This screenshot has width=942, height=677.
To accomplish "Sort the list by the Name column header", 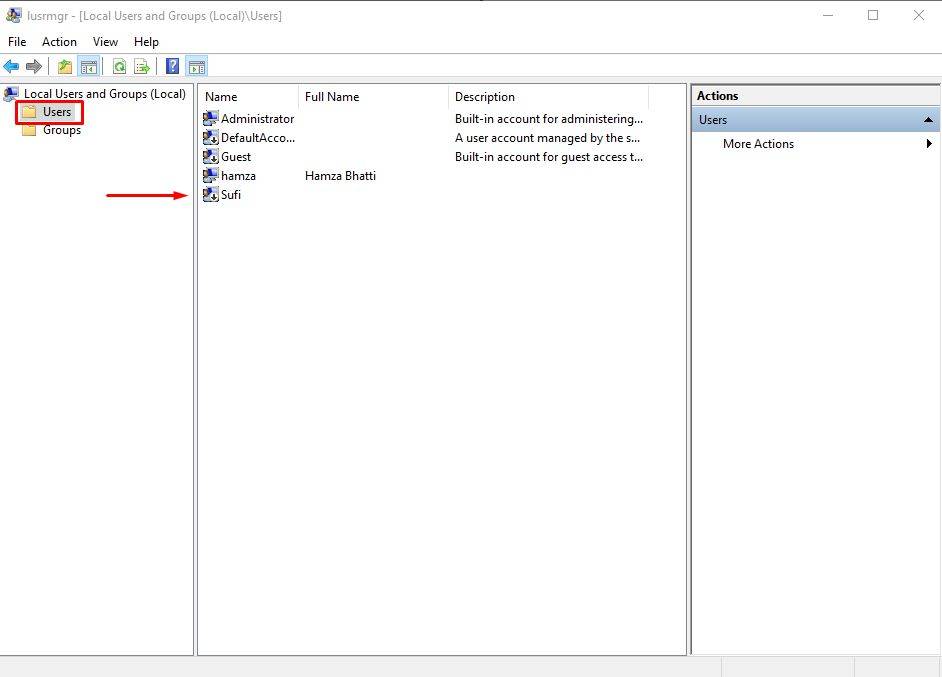I will [249, 97].
